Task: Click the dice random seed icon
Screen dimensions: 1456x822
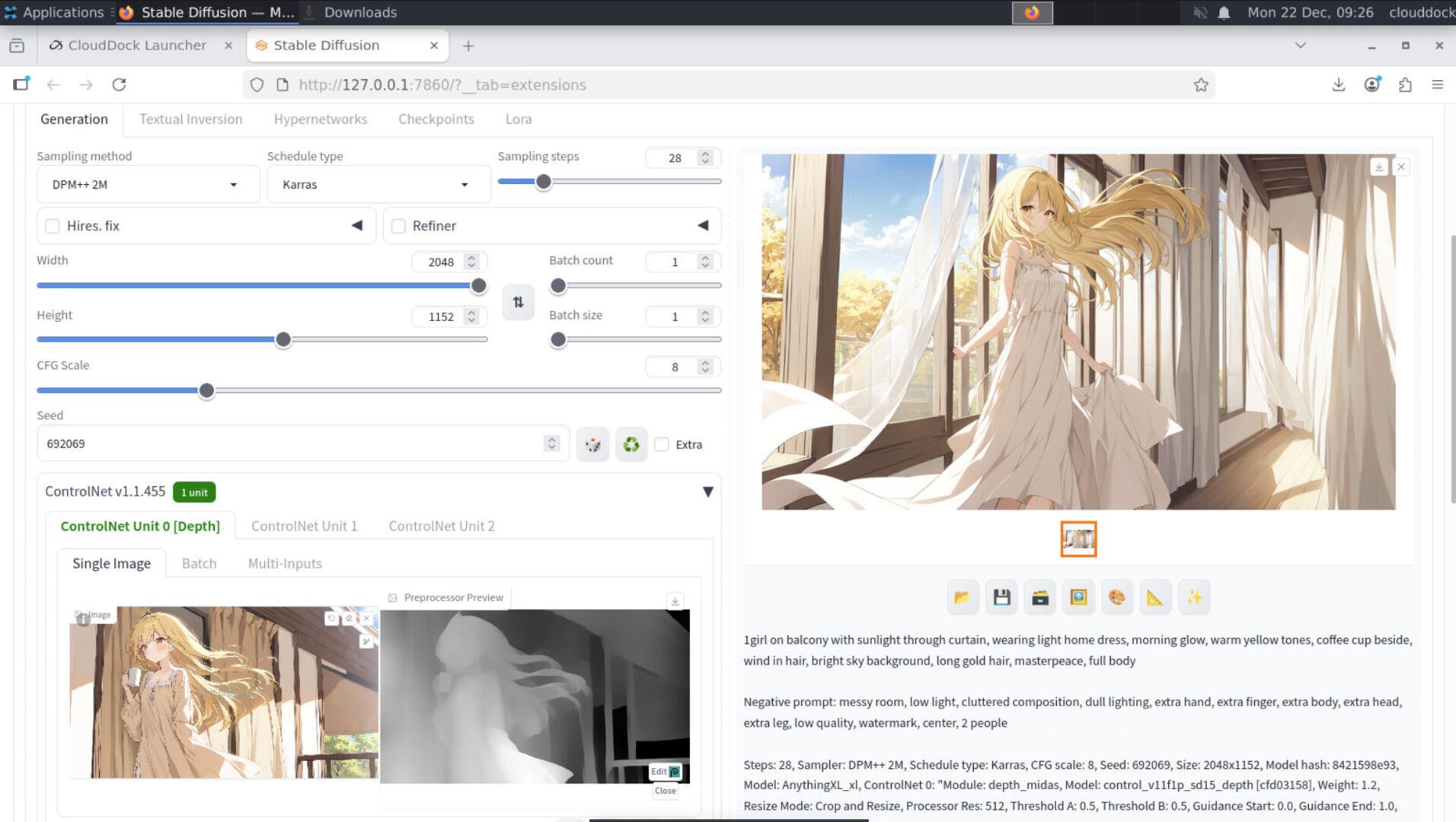Action: pos(592,444)
